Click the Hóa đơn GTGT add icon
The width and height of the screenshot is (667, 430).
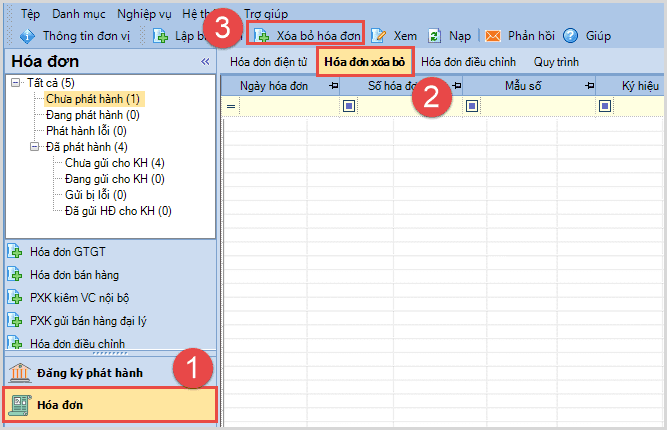(15, 251)
